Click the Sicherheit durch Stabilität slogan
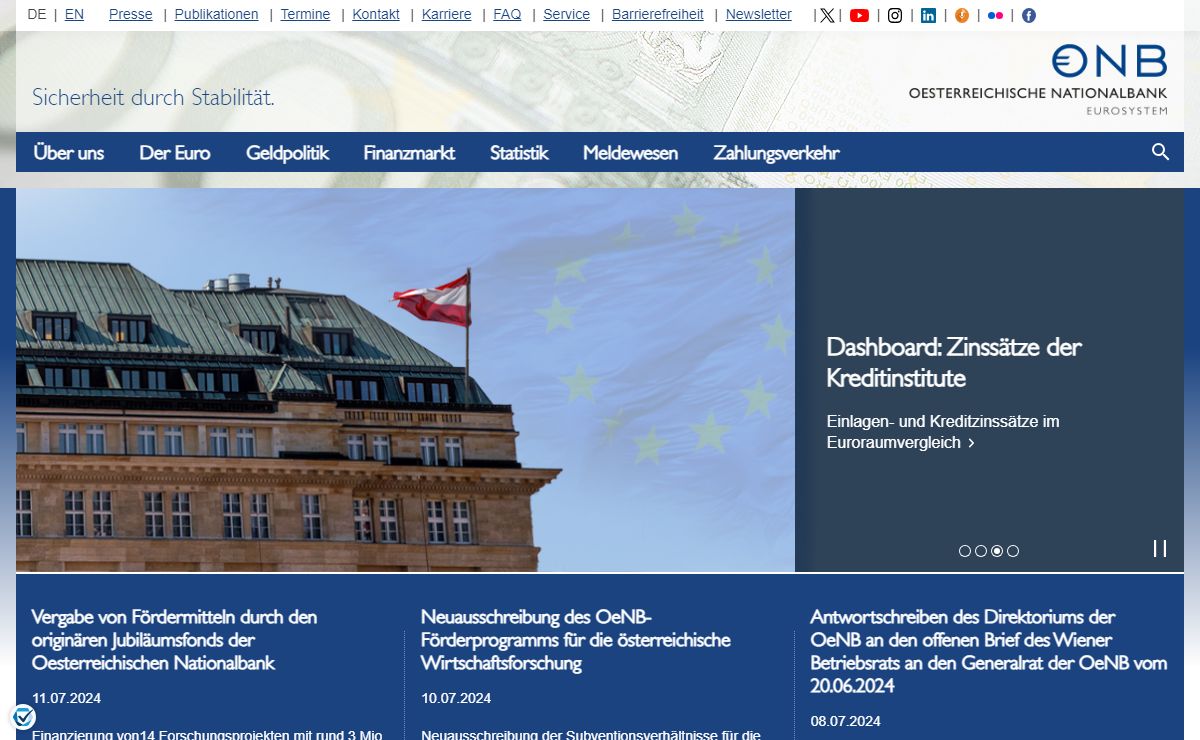The height and width of the screenshot is (740, 1200). [153, 97]
